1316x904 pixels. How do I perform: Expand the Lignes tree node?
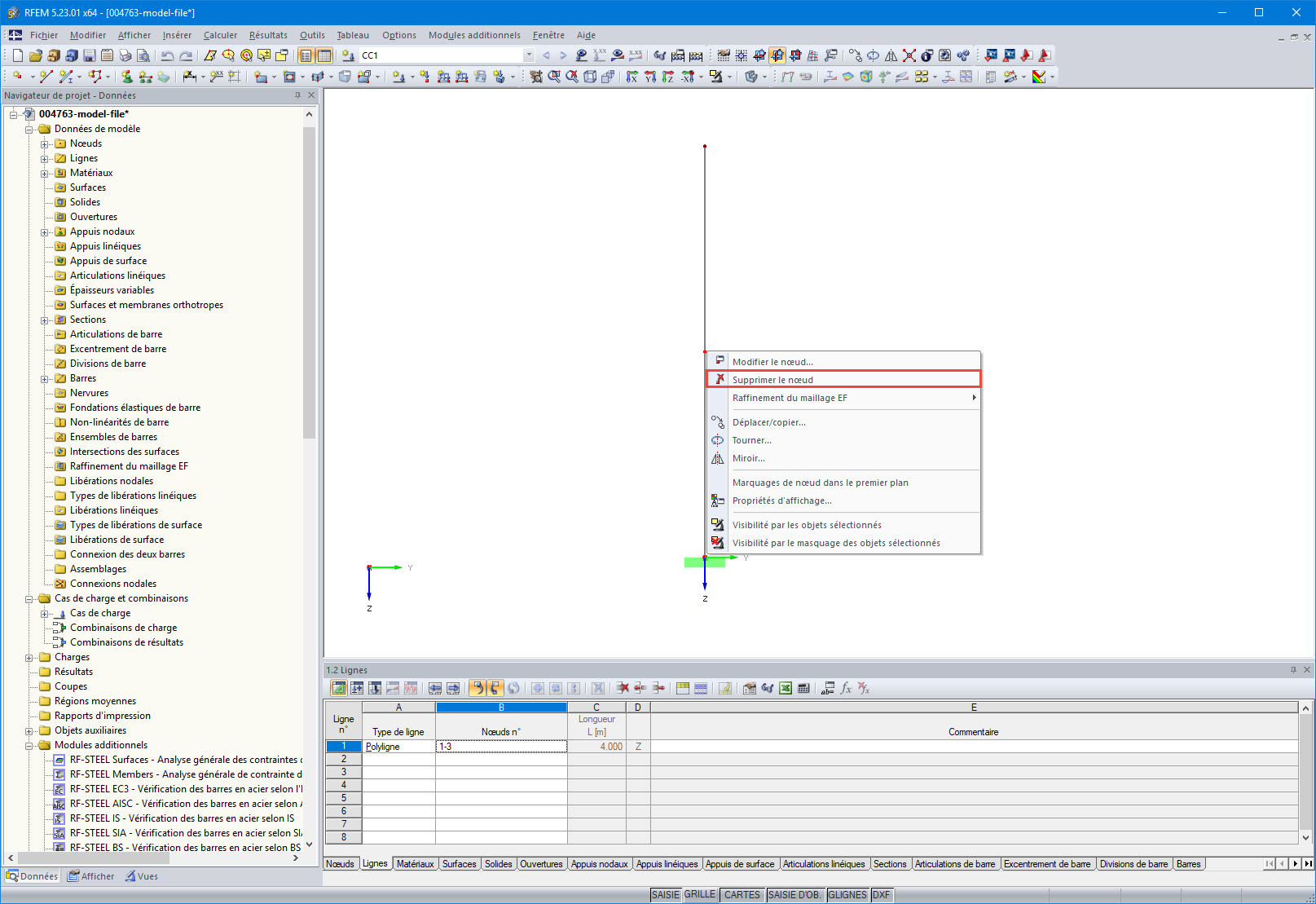pyautogui.click(x=45, y=159)
